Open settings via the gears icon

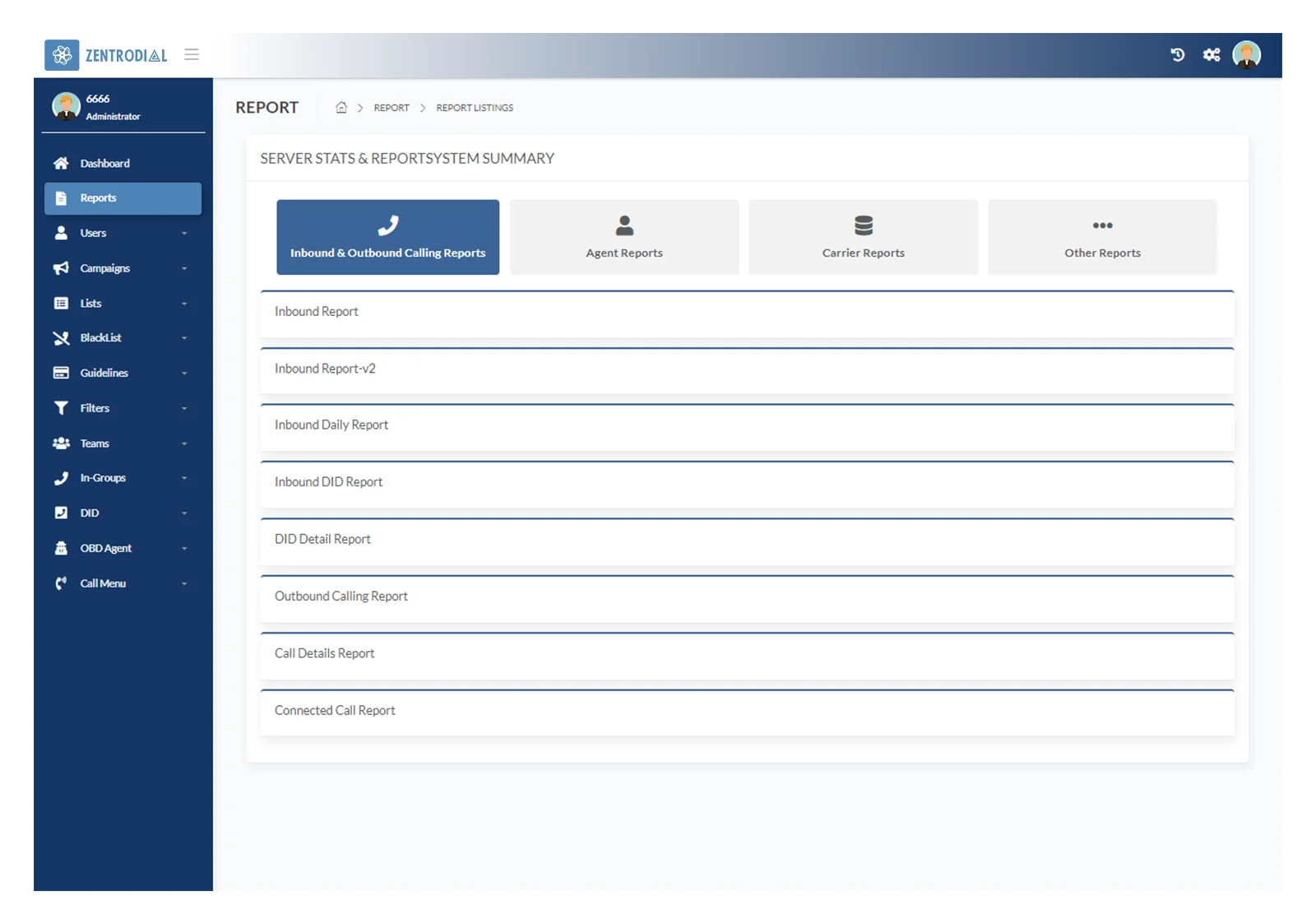[x=1211, y=54]
